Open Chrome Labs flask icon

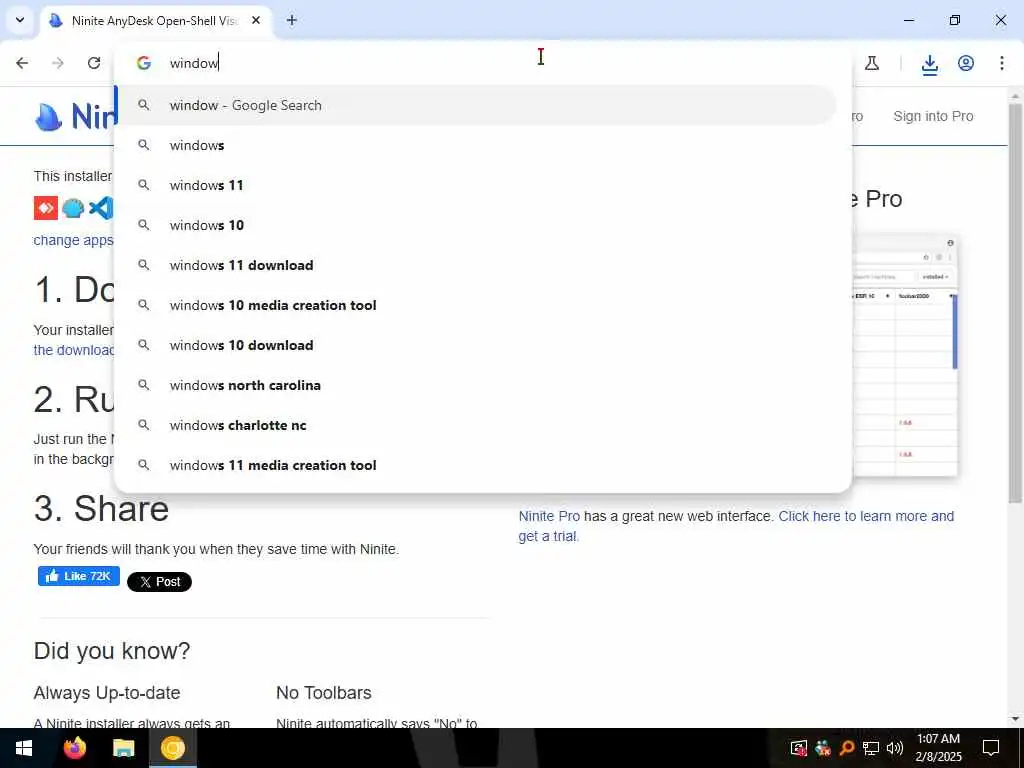(x=872, y=63)
